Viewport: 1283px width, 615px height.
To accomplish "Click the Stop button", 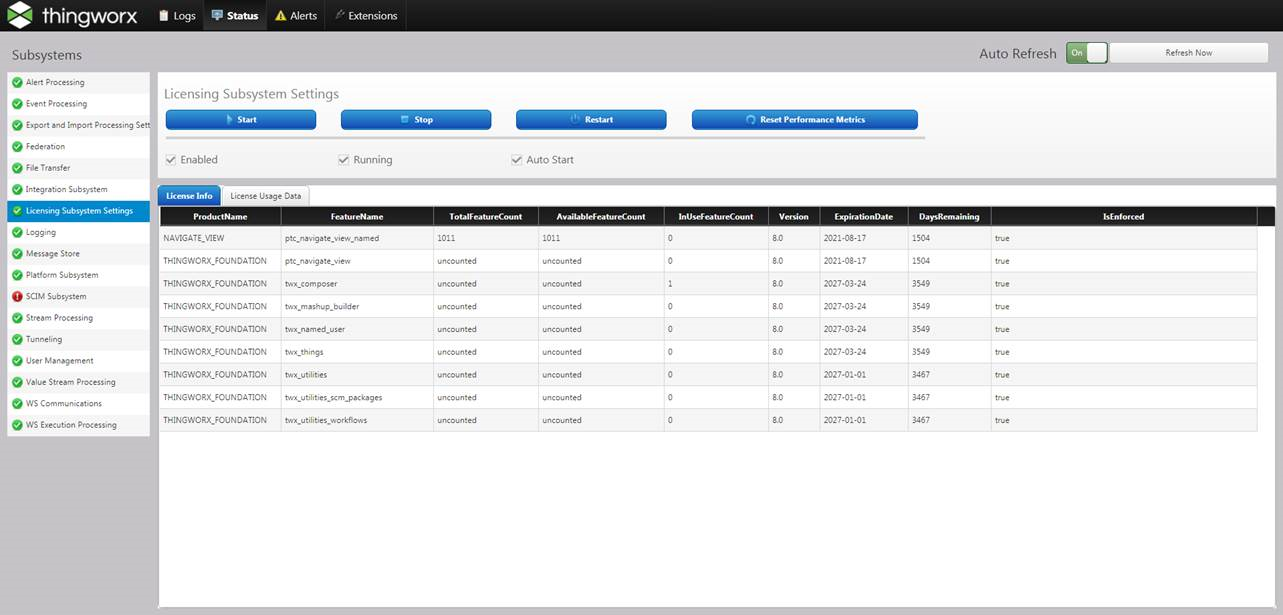I will coord(416,120).
